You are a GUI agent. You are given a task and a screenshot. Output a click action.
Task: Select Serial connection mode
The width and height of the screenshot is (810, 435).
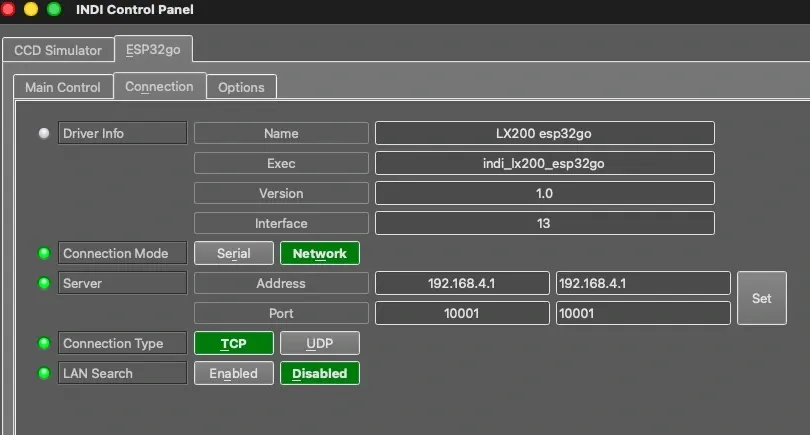pos(233,253)
